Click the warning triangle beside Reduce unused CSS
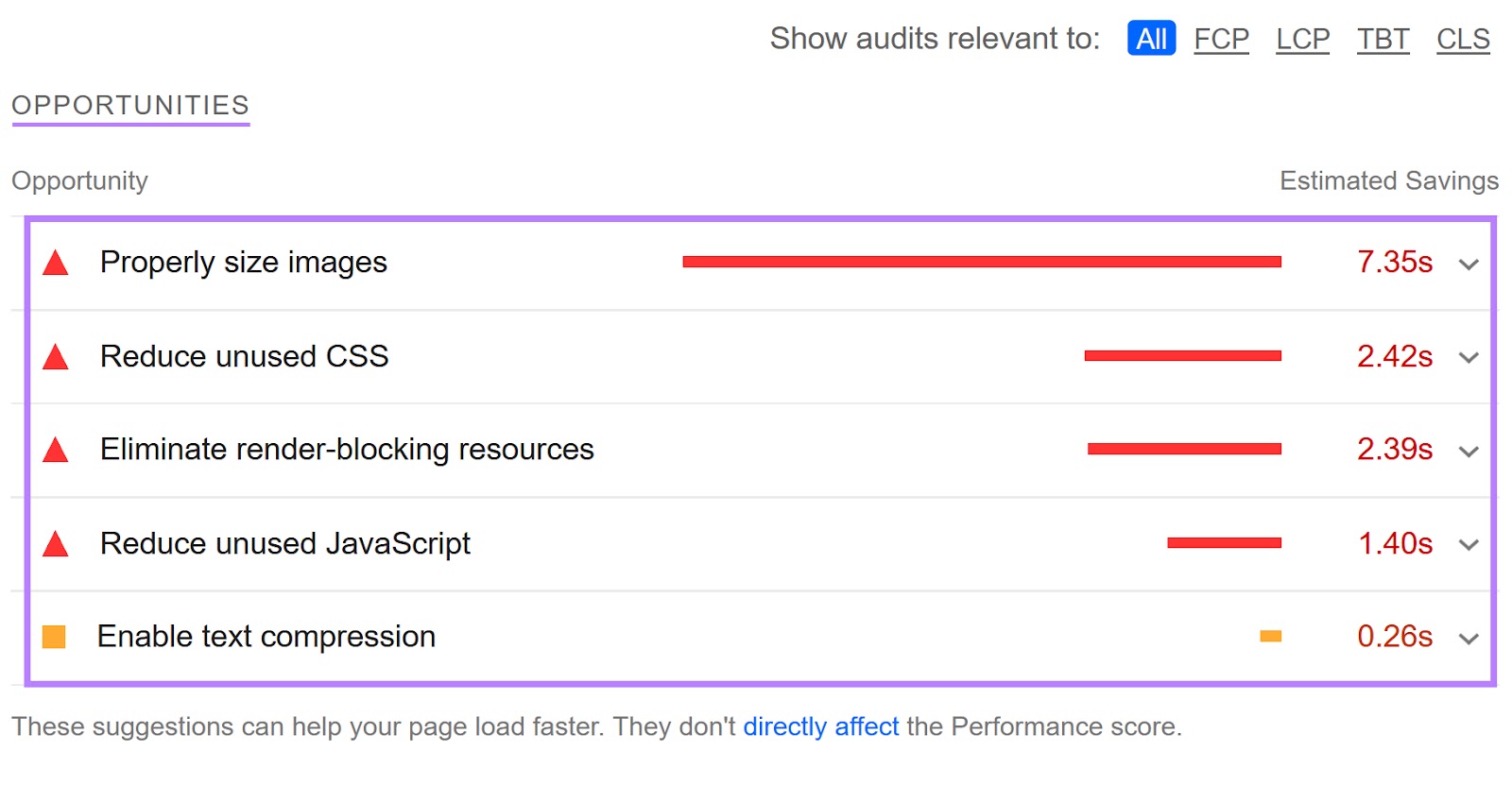Screen dimensions: 1512x786 (x=56, y=357)
